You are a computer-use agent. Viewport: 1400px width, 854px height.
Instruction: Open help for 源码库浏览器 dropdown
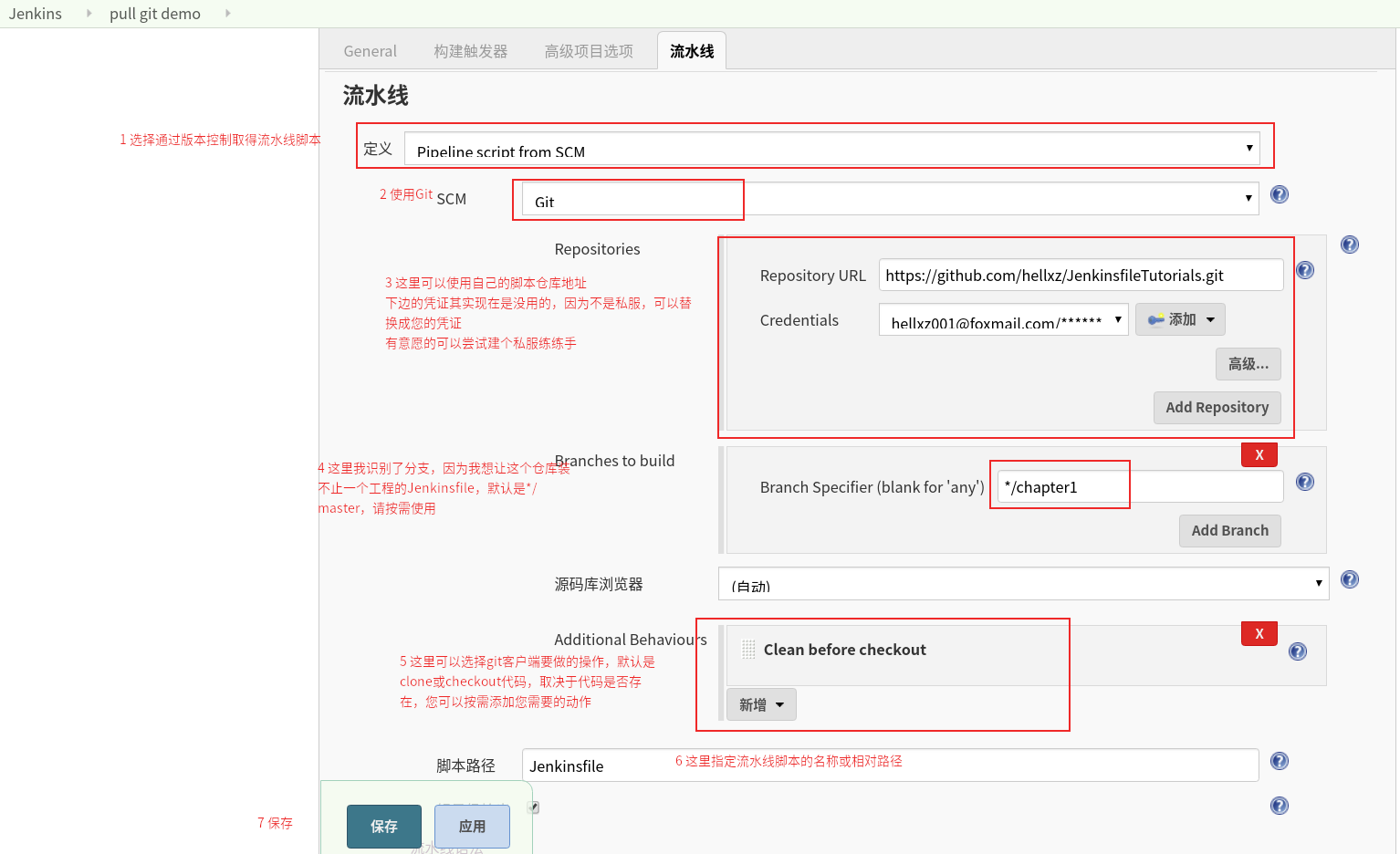pos(1350,579)
